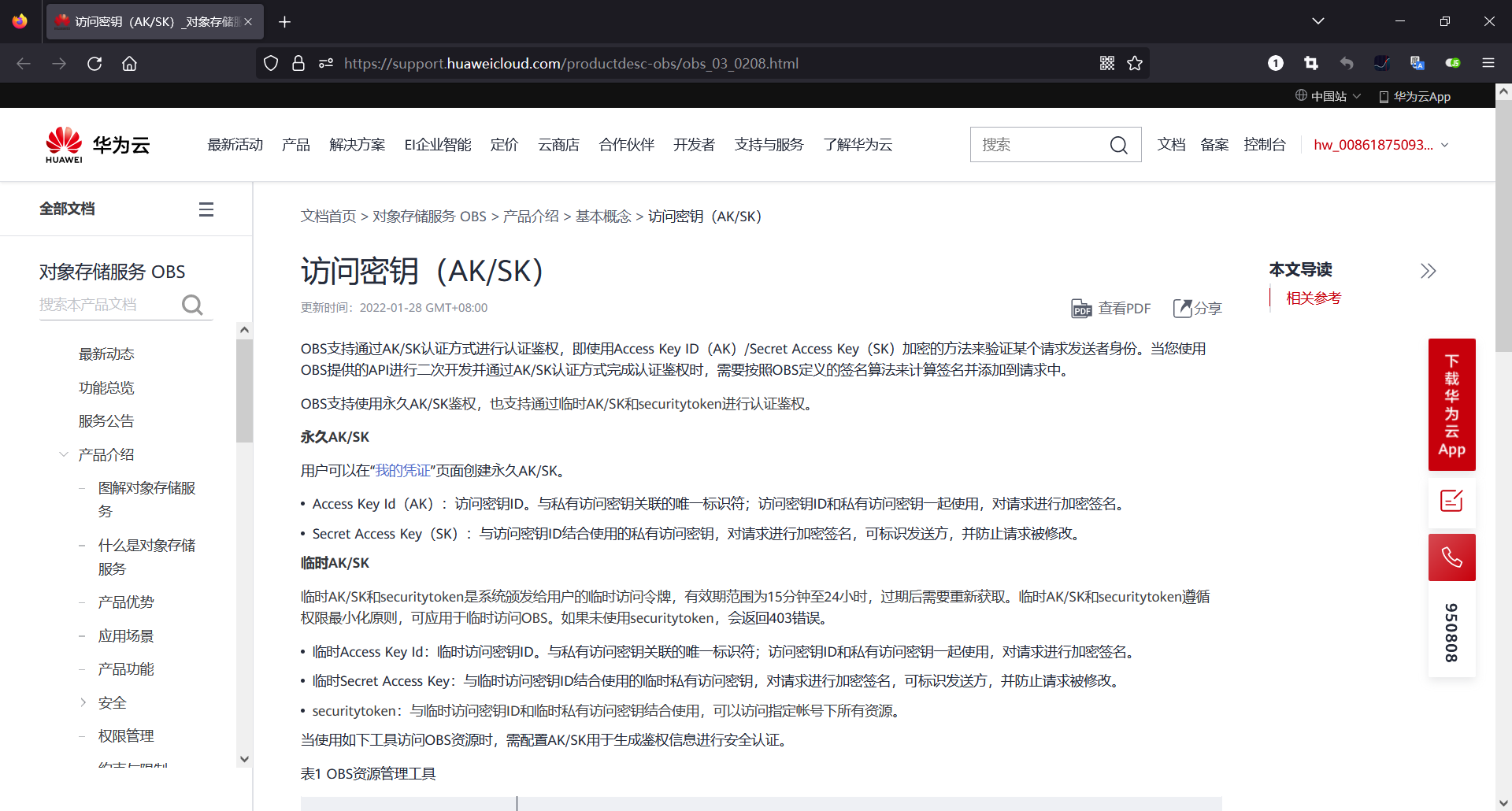Click the translate extension icon
Viewport: 1512px width, 811px height.
1417,63
